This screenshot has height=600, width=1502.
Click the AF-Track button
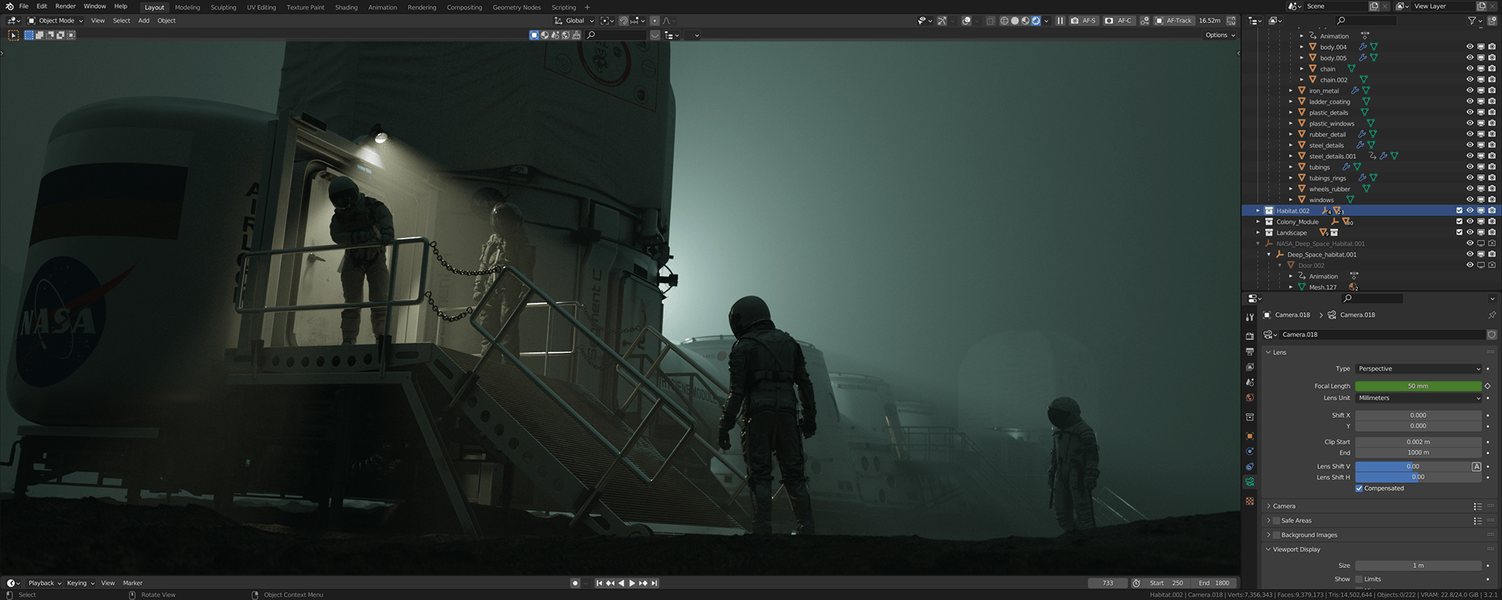(1175, 20)
